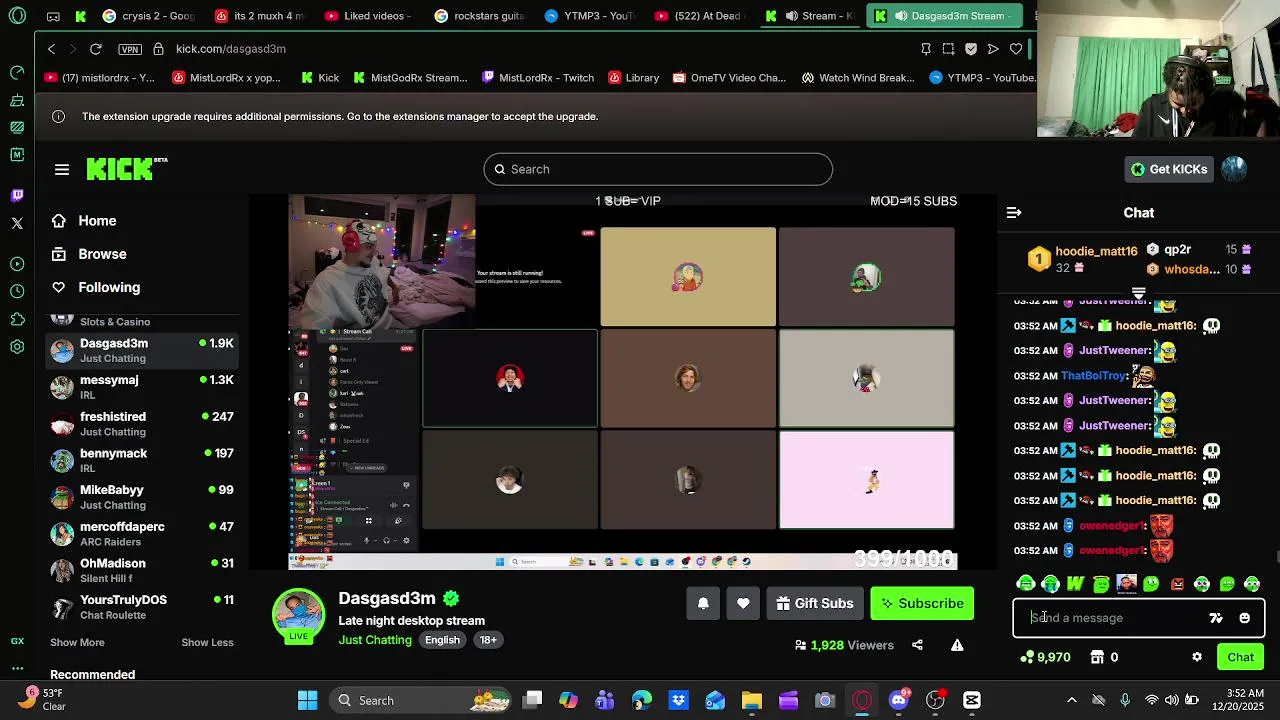Viewport: 1280px width, 720px height.
Task: Open the Kick hamburger sidebar menu
Action: coord(62,170)
